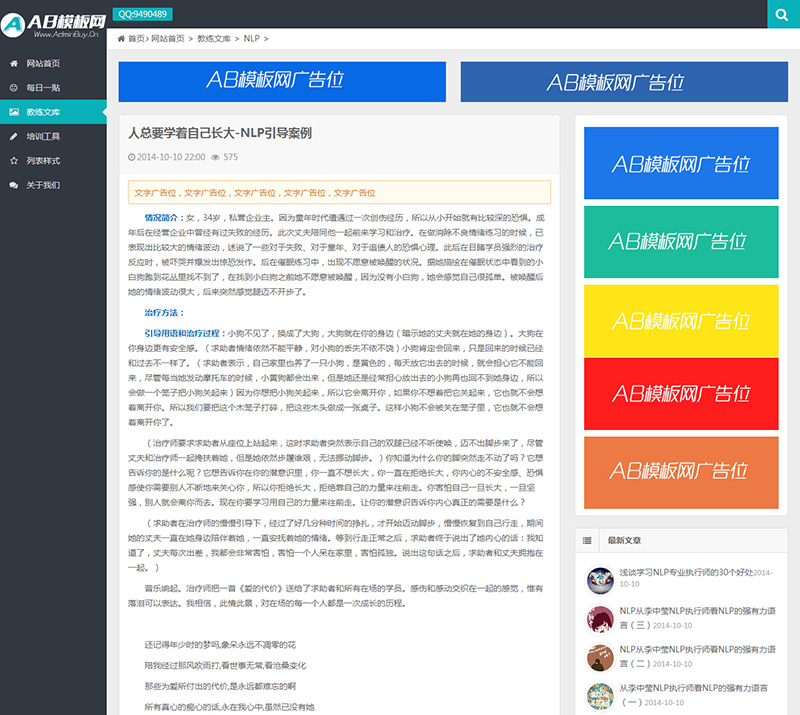Click thumbnail of 强有力语言（二） article
The image size is (800, 715).
600,658
